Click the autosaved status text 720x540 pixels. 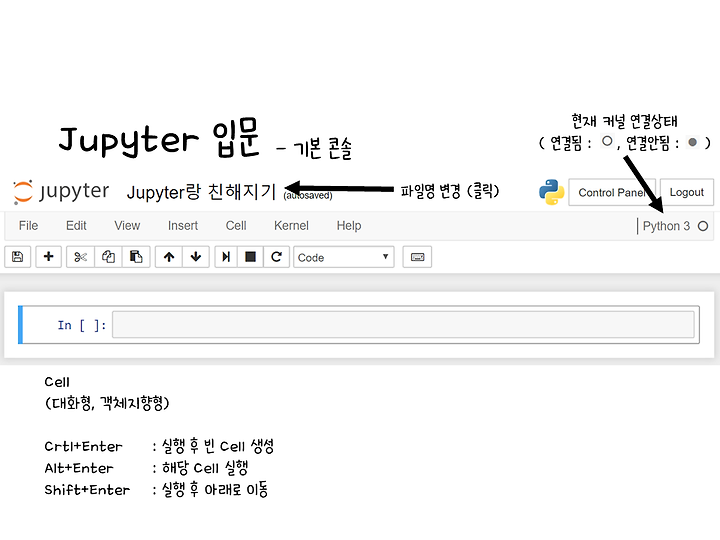click(308, 196)
